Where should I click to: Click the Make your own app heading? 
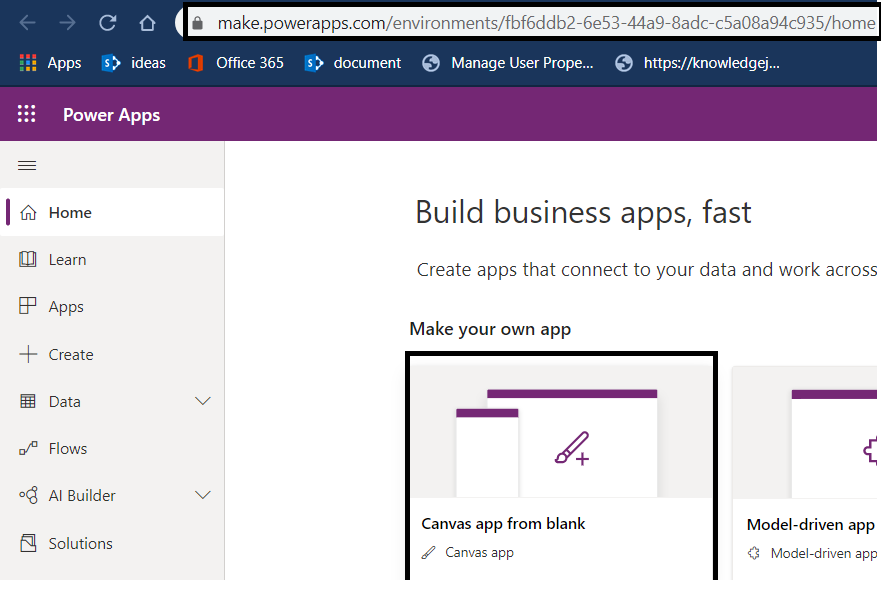490,329
